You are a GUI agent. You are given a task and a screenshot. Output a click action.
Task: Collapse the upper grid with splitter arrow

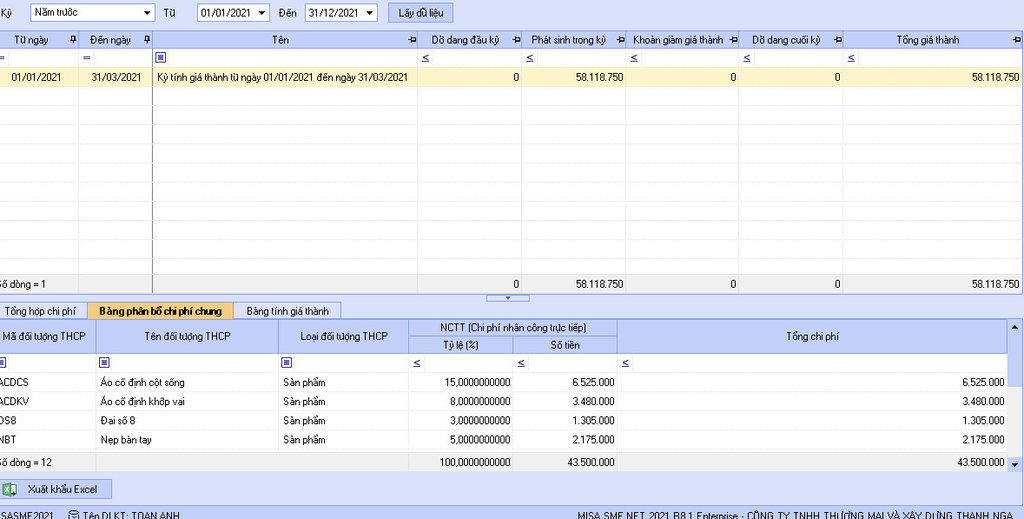[x=508, y=298]
